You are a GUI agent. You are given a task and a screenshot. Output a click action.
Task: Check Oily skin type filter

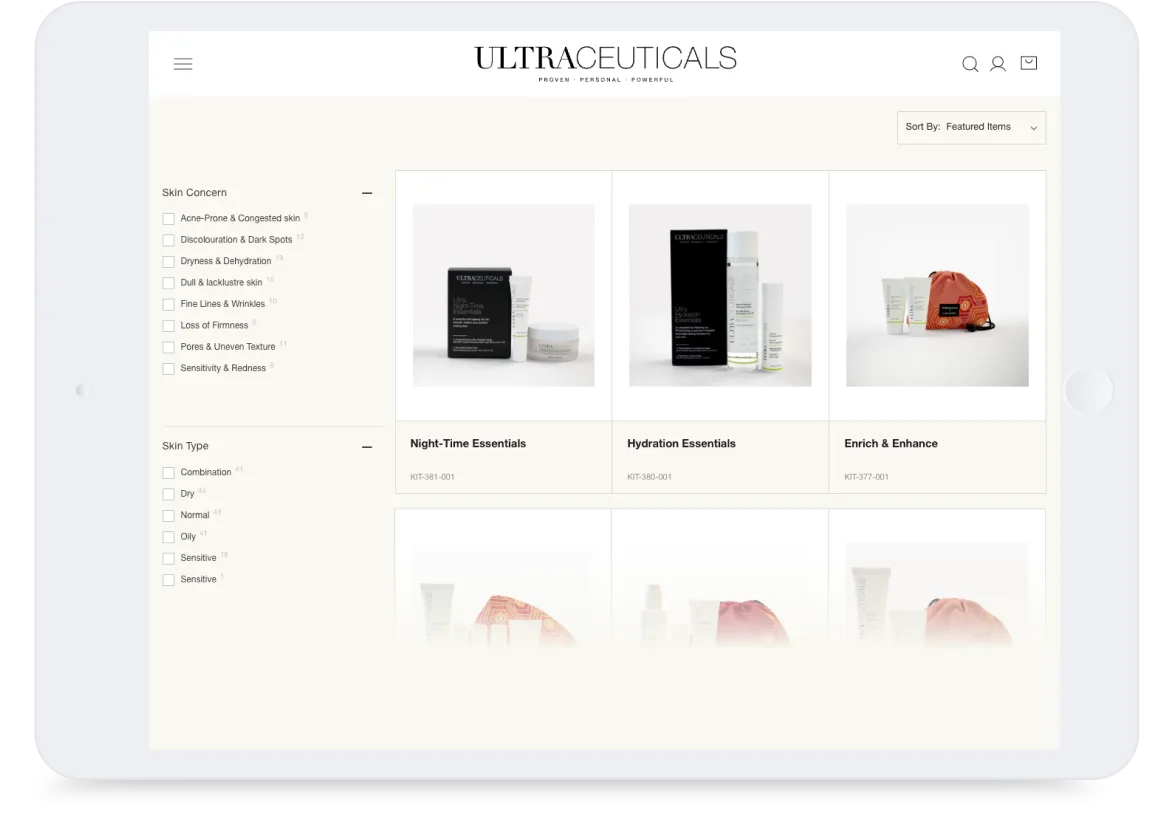[x=169, y=537]
